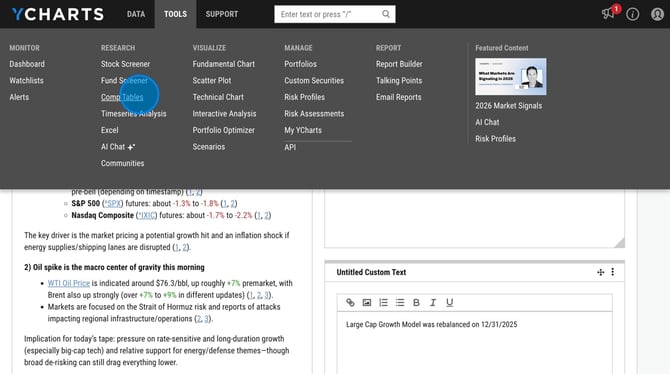The width and height of the screenshot is (670, 374).
Task: Open Stock Screener
Action: coord(125,64)
